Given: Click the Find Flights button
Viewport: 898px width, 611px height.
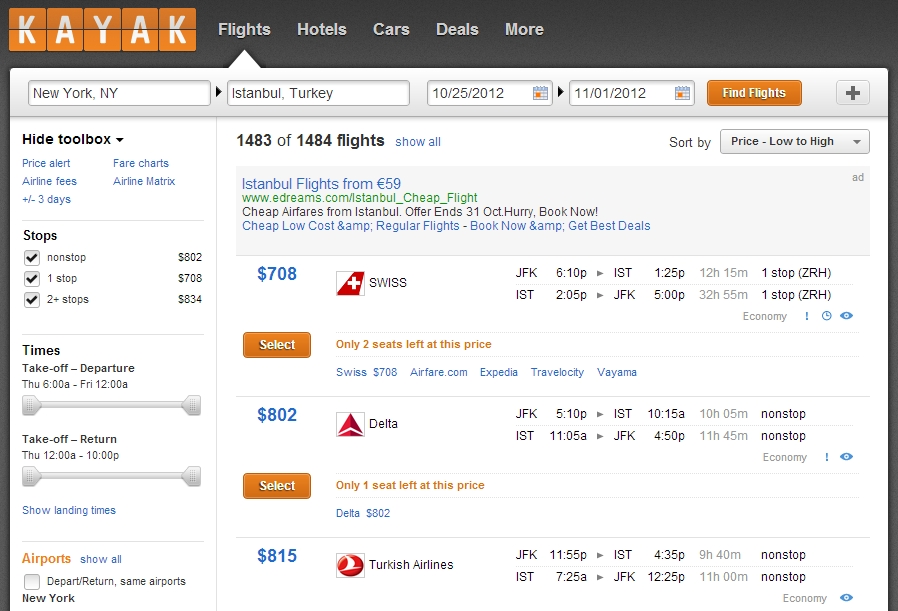Looking at the screenshot, I should coord(754,93).
